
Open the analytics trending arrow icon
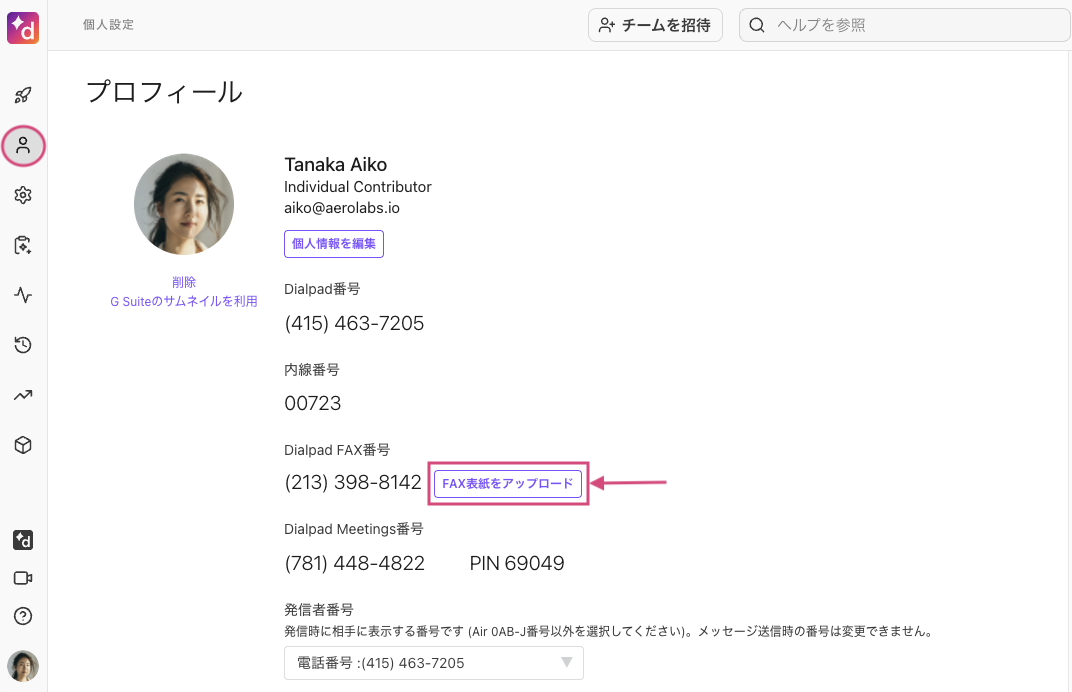[x=23, y=395]
